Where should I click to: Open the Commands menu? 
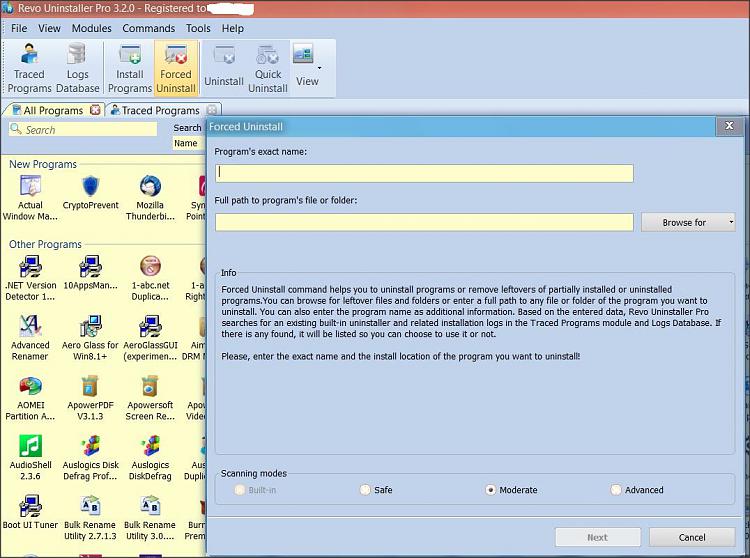(x=149, y=28)
